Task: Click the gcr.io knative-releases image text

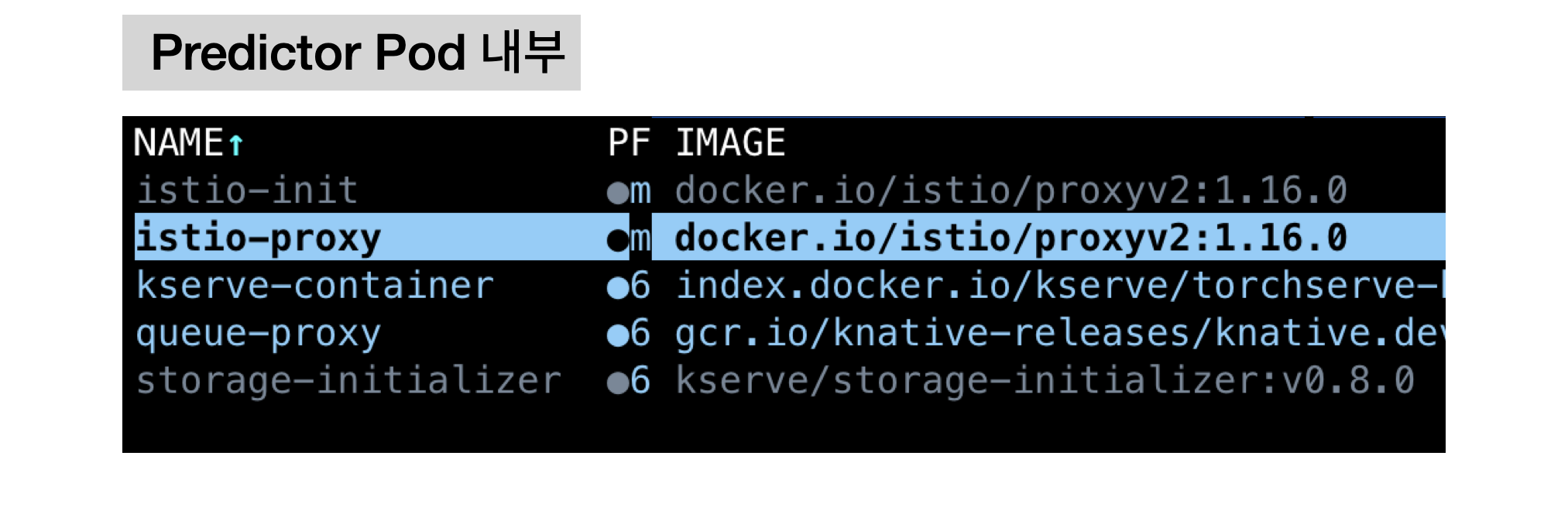Action: point(1059,334)
